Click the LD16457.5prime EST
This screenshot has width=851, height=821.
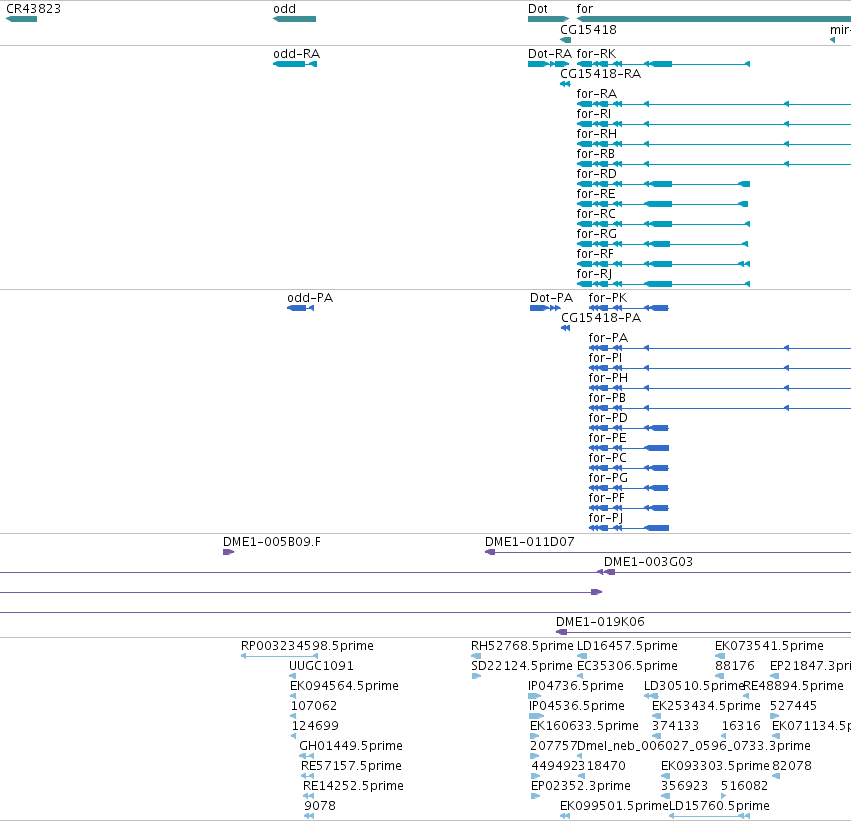tap(582, 656)
